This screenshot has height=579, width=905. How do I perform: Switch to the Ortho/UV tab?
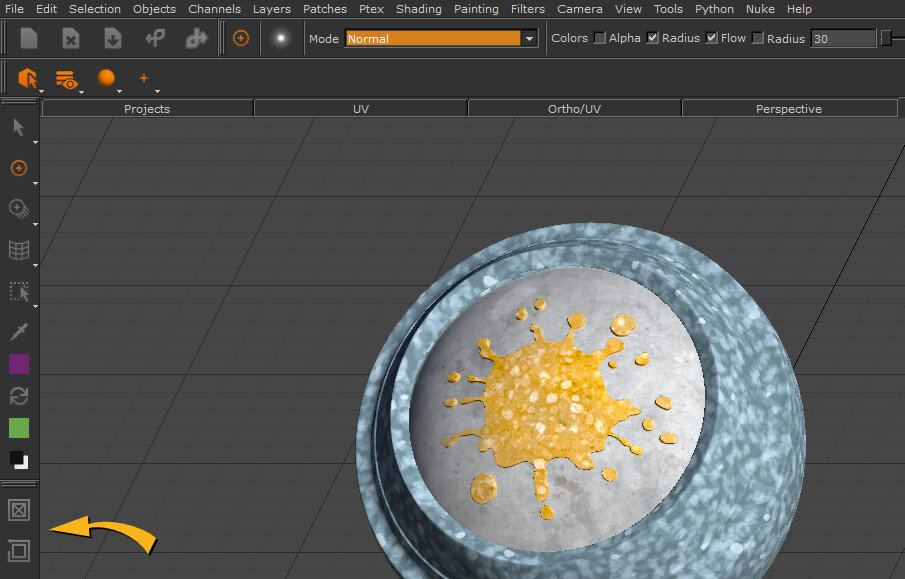[574, 109]
